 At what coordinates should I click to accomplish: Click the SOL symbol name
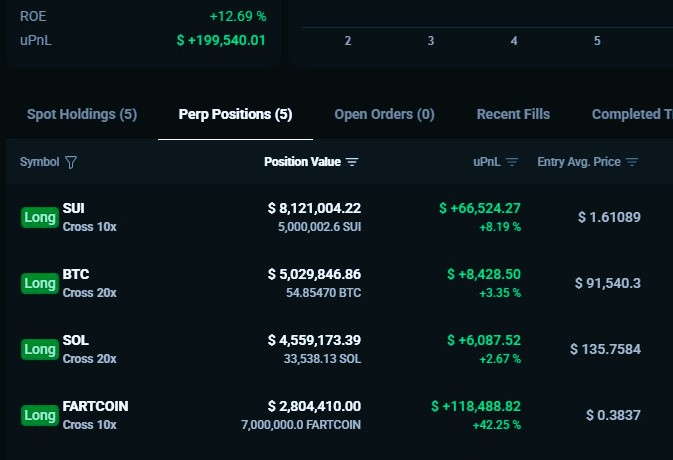75,340
